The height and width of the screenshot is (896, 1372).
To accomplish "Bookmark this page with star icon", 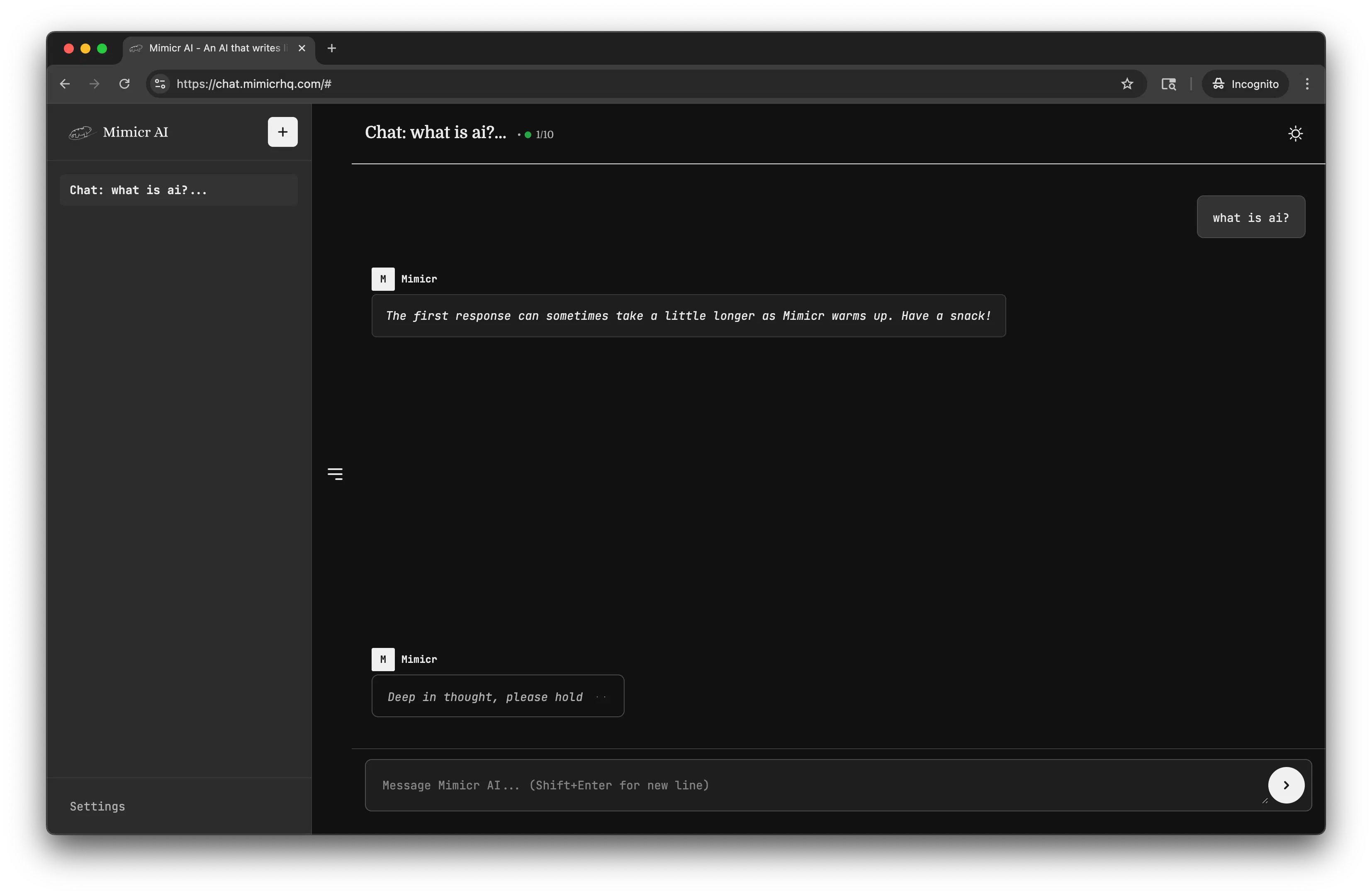I will pos(1127,84).
